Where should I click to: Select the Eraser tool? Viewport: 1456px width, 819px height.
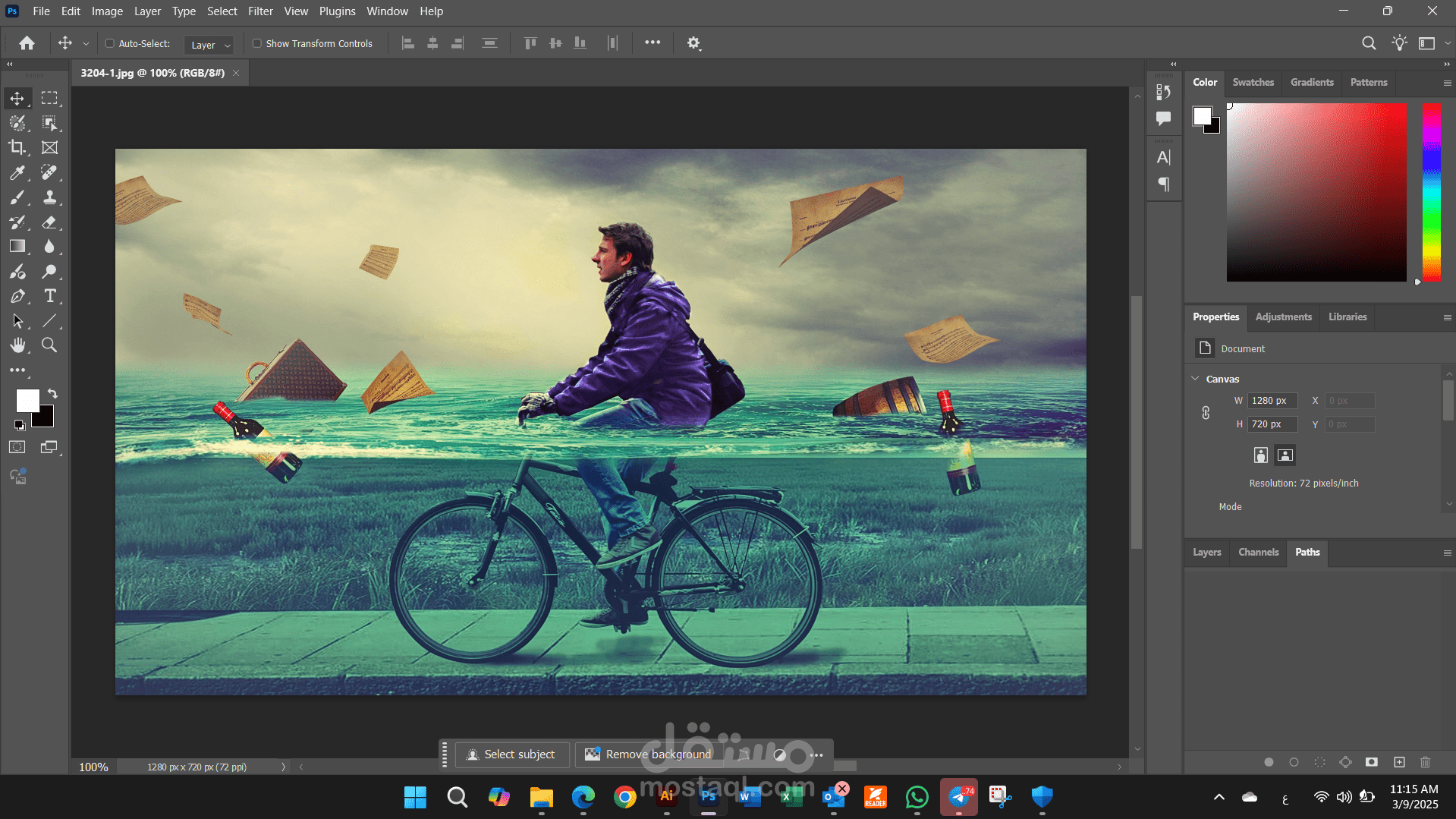[x=49, y=222]
